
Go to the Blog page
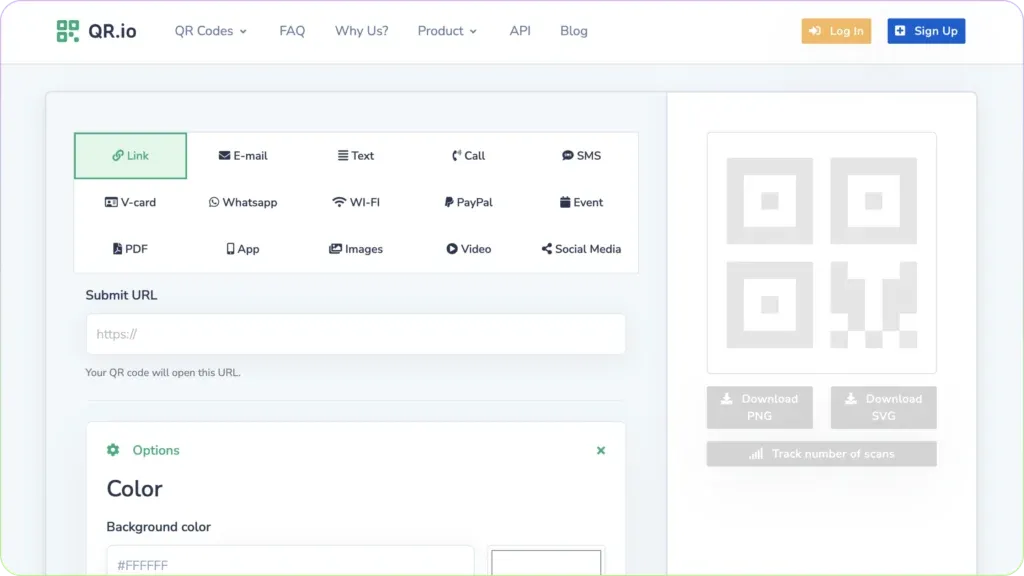(x=574, y=31)
